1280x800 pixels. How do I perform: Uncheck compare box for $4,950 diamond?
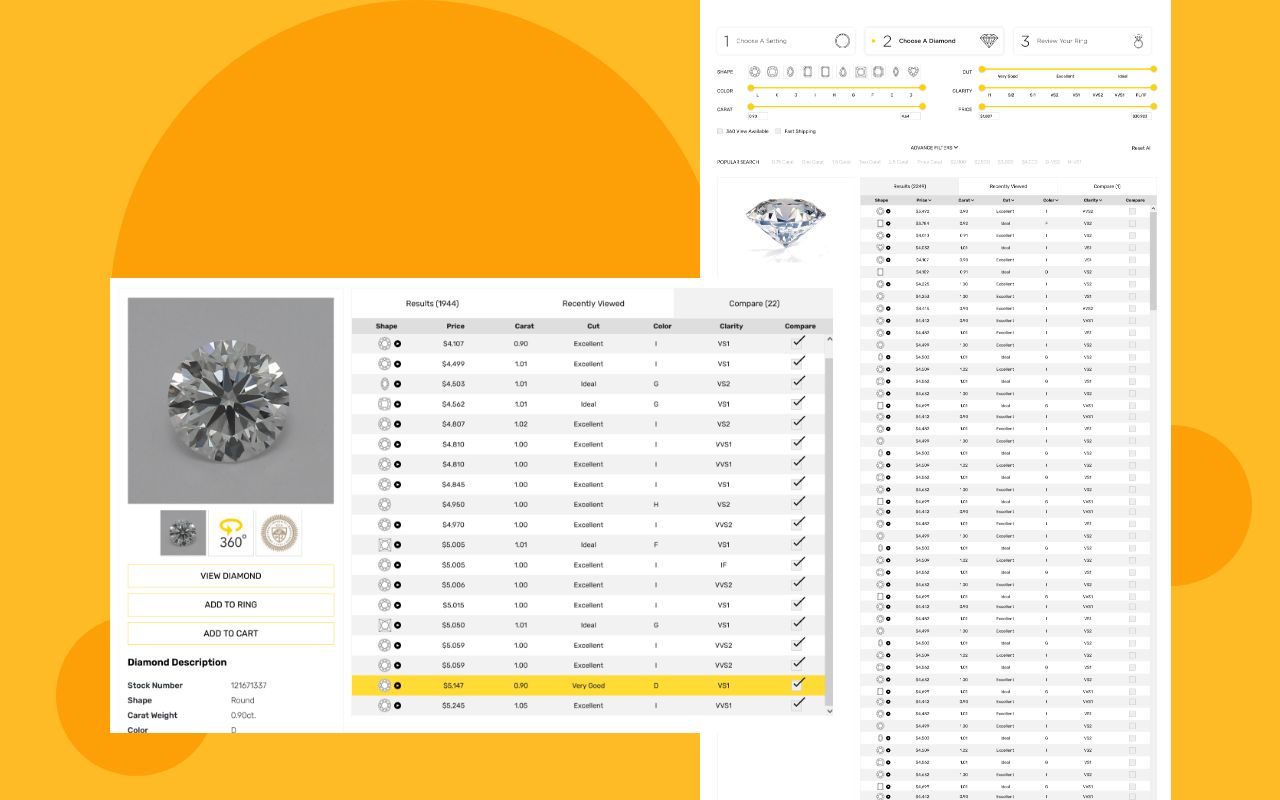[797, 503]
